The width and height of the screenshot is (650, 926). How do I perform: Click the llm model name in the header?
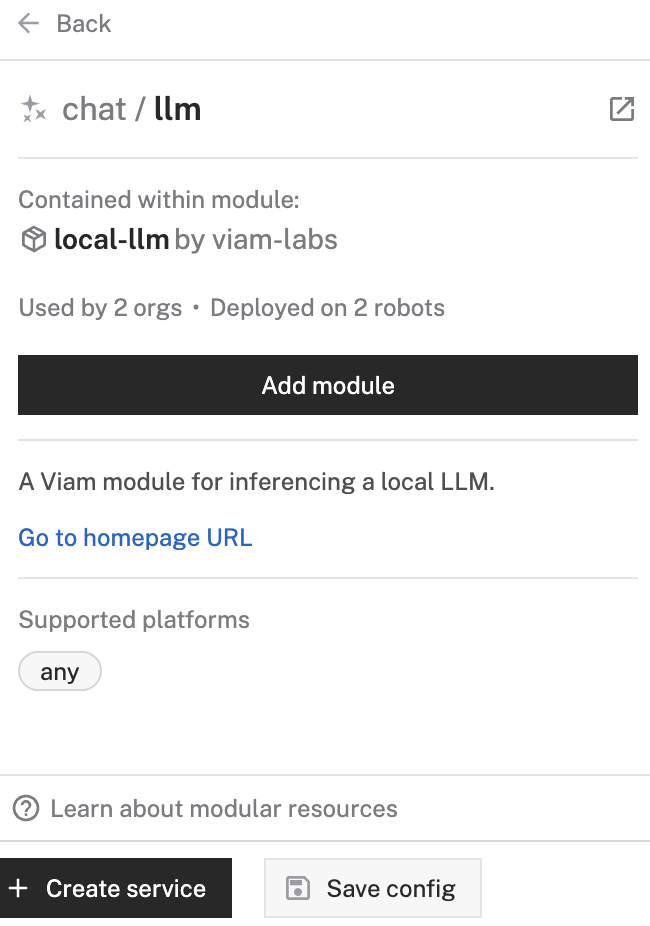[177, 109]
